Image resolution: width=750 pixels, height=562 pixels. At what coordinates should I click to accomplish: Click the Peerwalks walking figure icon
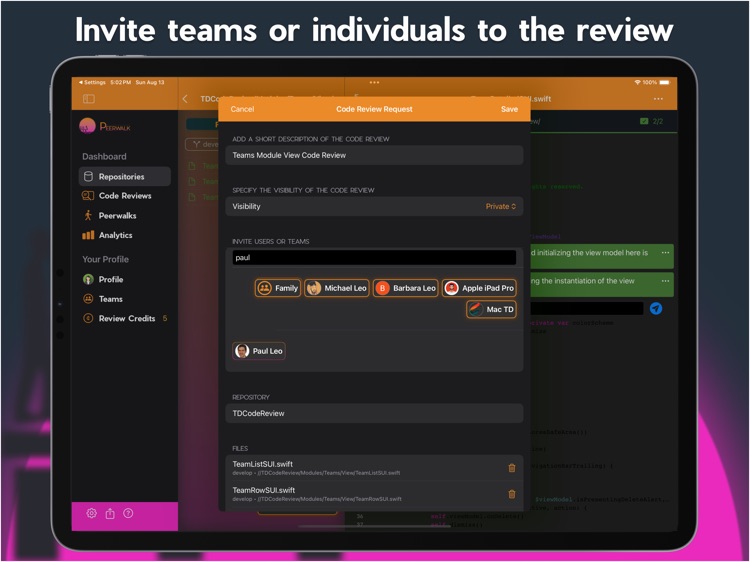(88, 215)
